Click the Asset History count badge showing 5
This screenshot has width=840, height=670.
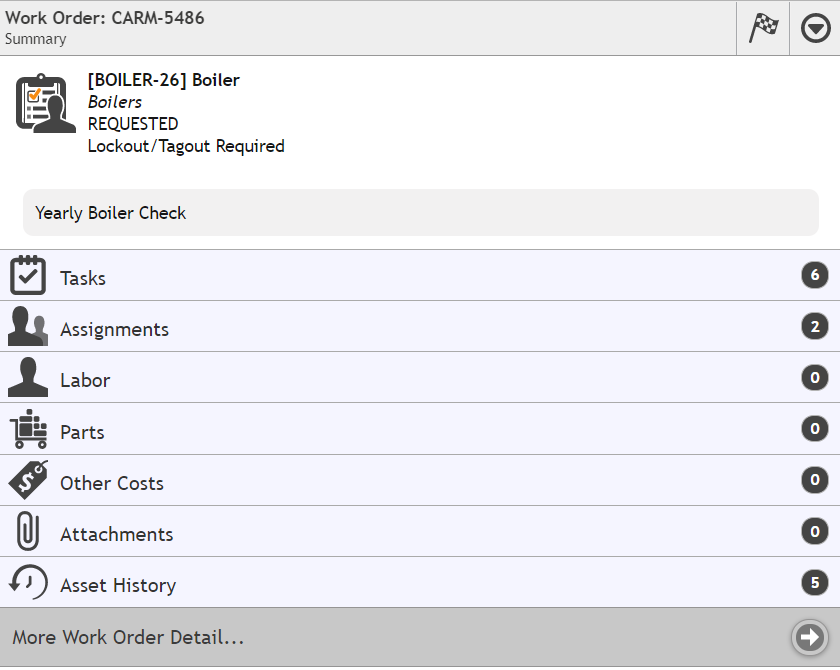(x=815, y=582)
